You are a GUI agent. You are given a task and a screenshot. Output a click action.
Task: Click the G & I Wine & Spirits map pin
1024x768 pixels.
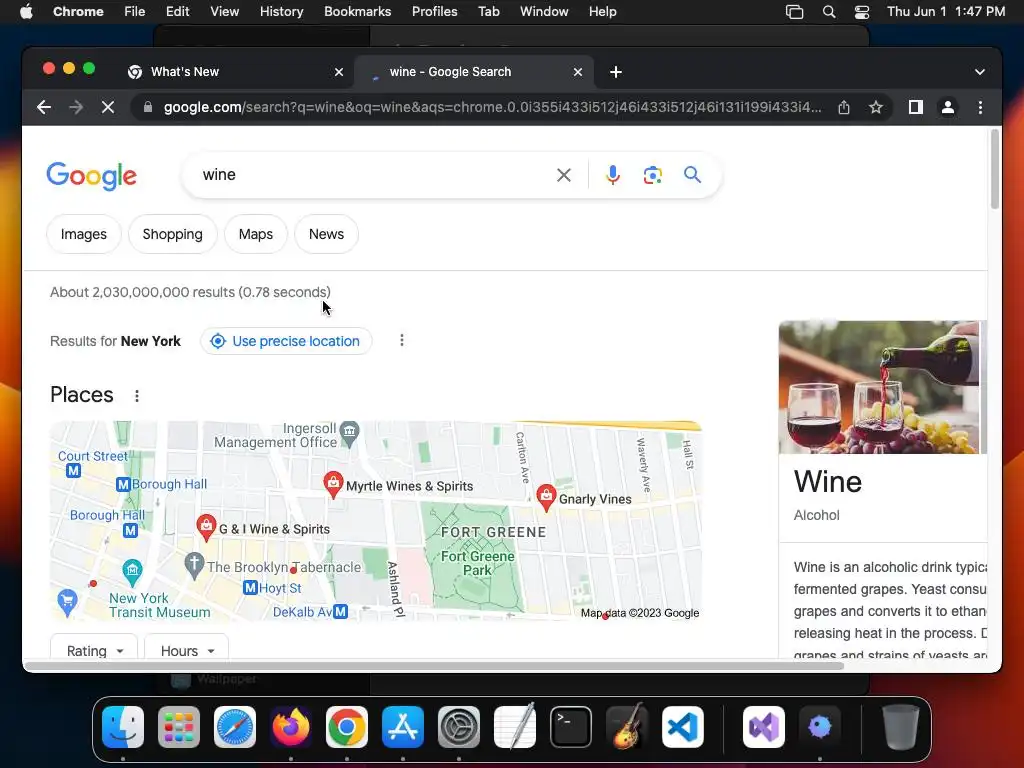206,528
